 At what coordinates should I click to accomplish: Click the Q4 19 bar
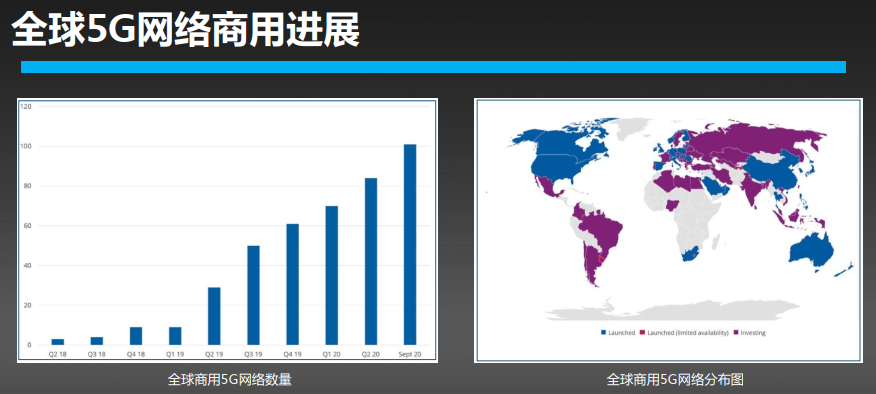pyautogui.click(x=293, y=284)
